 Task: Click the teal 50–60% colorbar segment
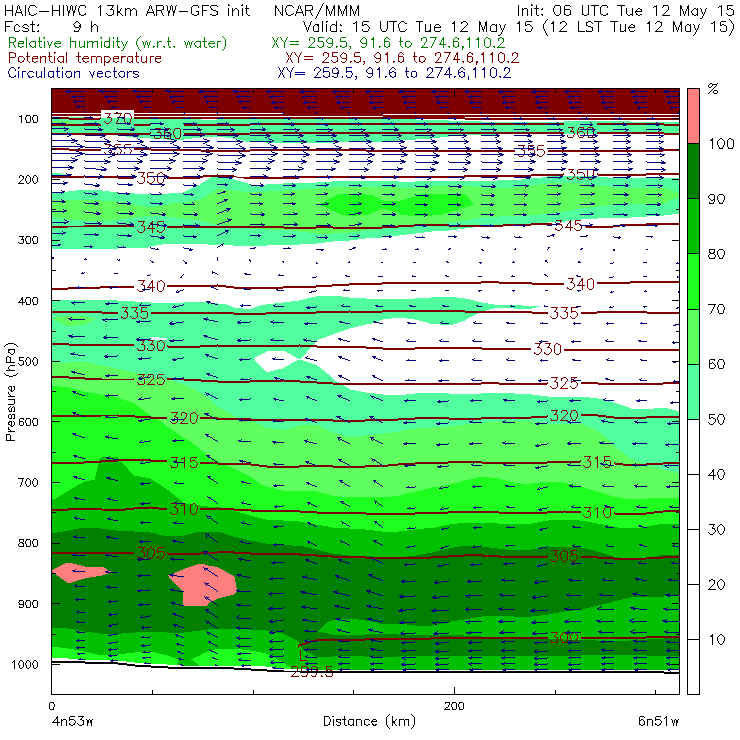point(693,392)
